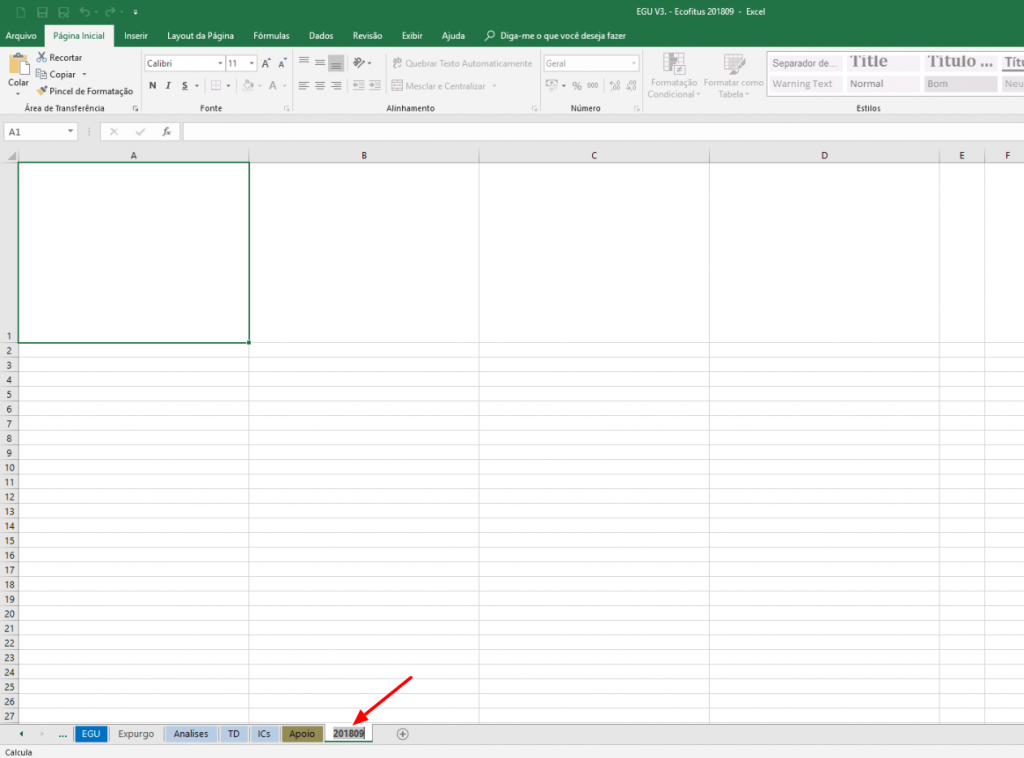Click the fill color bucket
The image size is (1024, 758).
coord(248,86)
